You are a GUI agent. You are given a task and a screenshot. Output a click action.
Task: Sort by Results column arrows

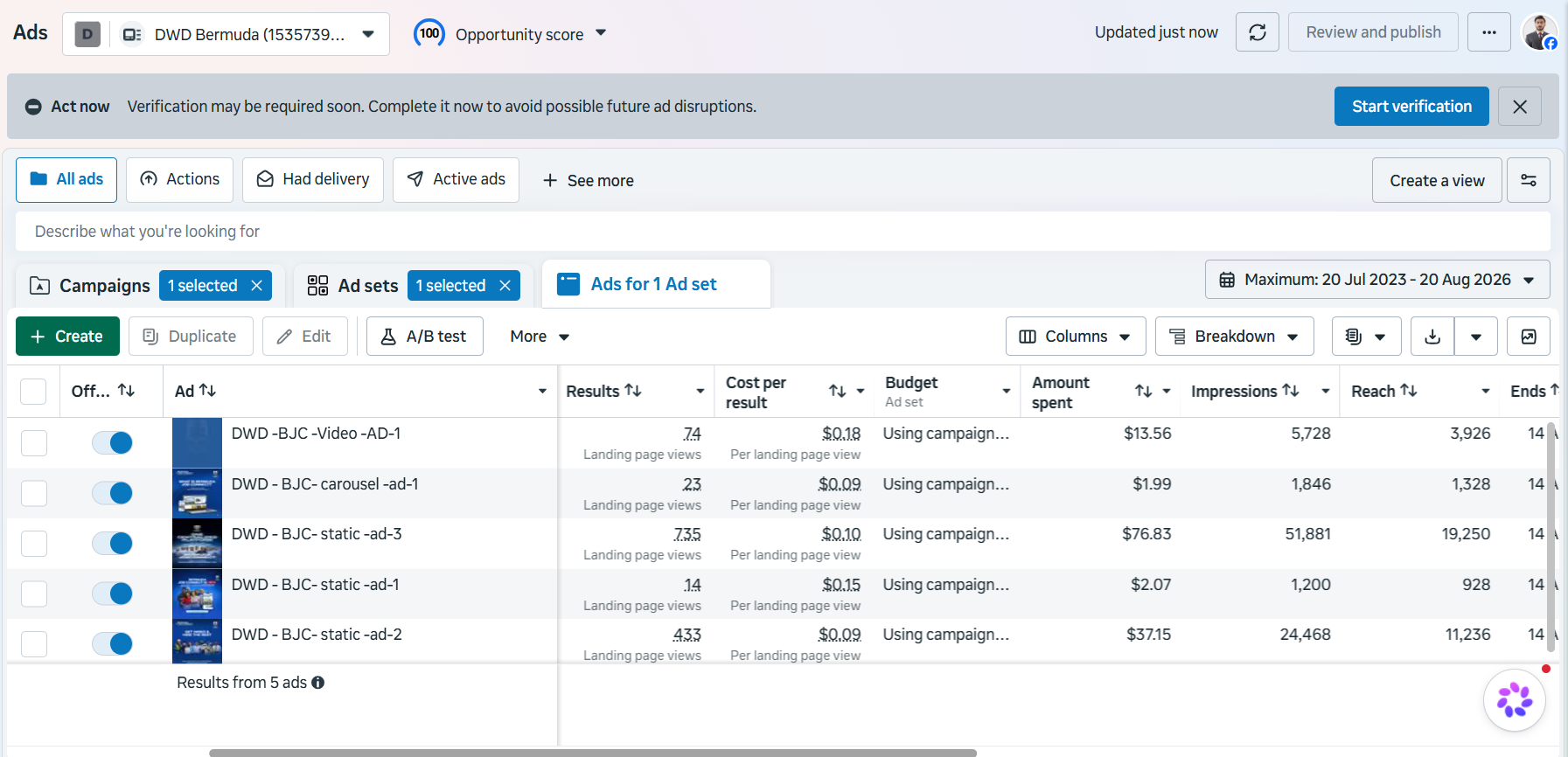633,391
